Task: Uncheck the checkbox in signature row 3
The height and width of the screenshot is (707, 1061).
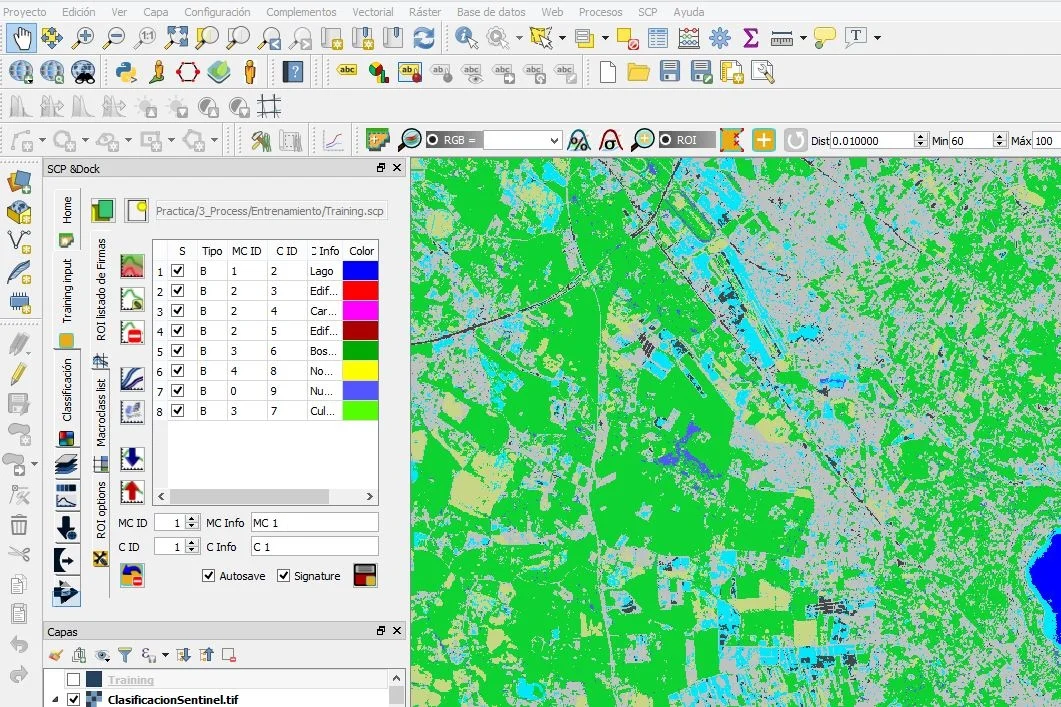Action: pos(178,311)
